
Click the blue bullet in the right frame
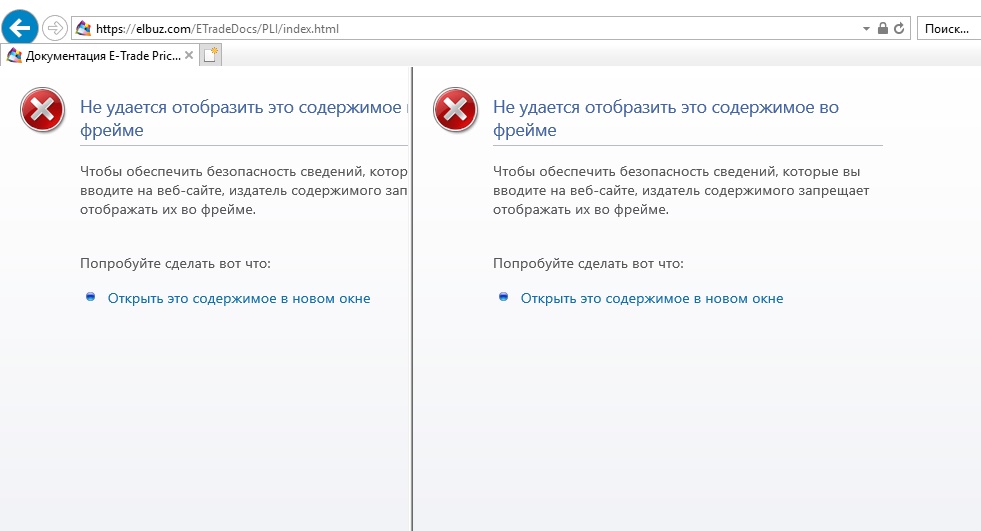click(x=504, y=296)
